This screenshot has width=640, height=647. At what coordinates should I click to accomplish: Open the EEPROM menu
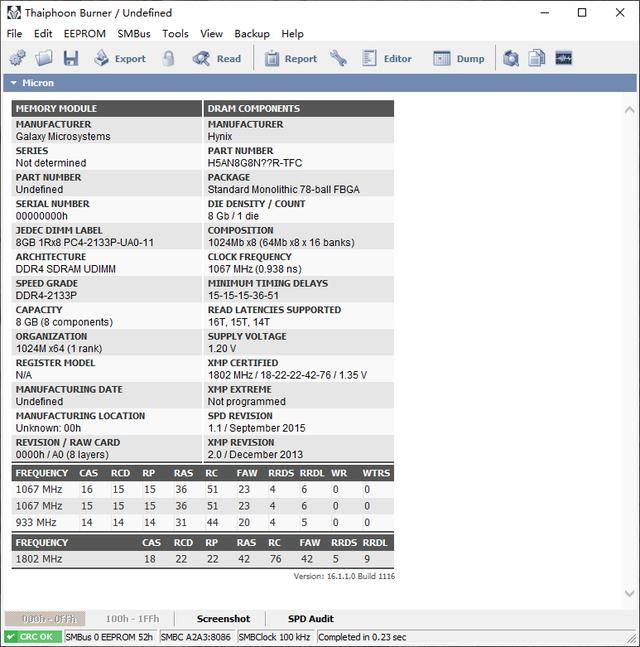click(85, 34)
